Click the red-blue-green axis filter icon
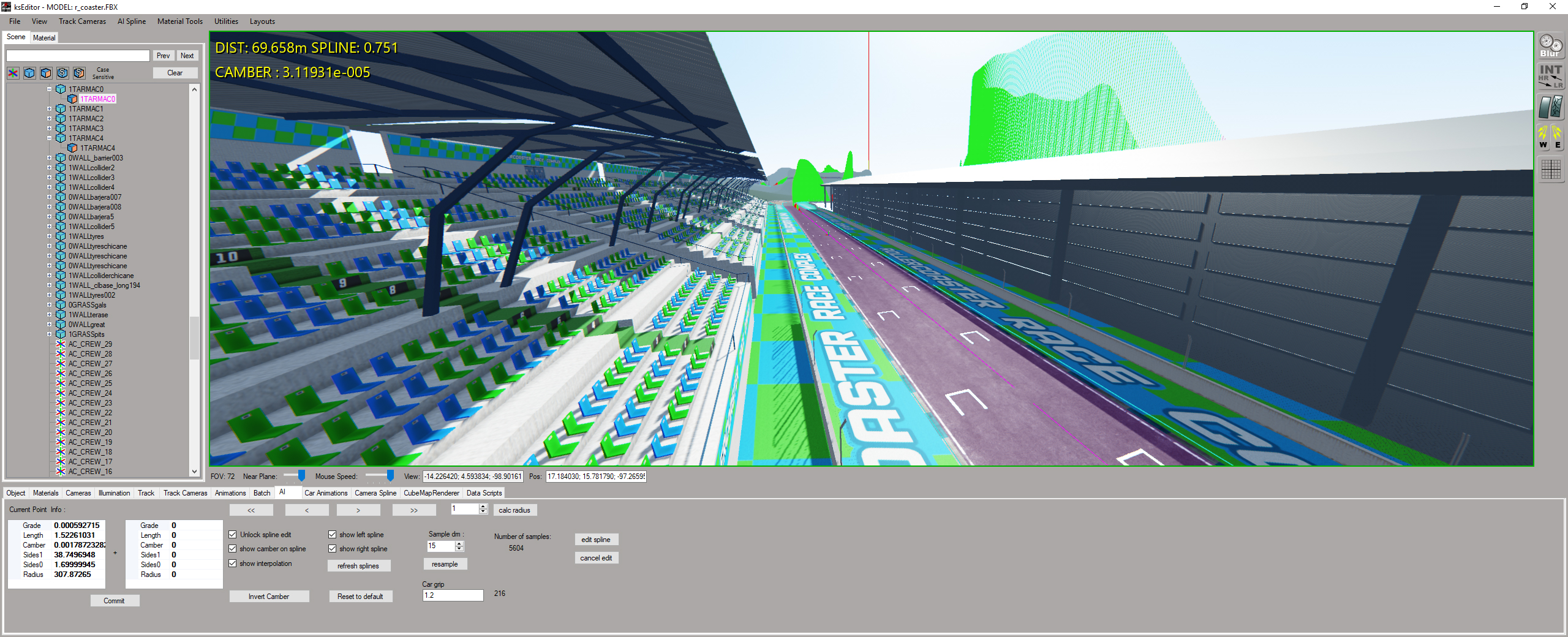This screenshot has height=637, width=1568. [13, 73]
